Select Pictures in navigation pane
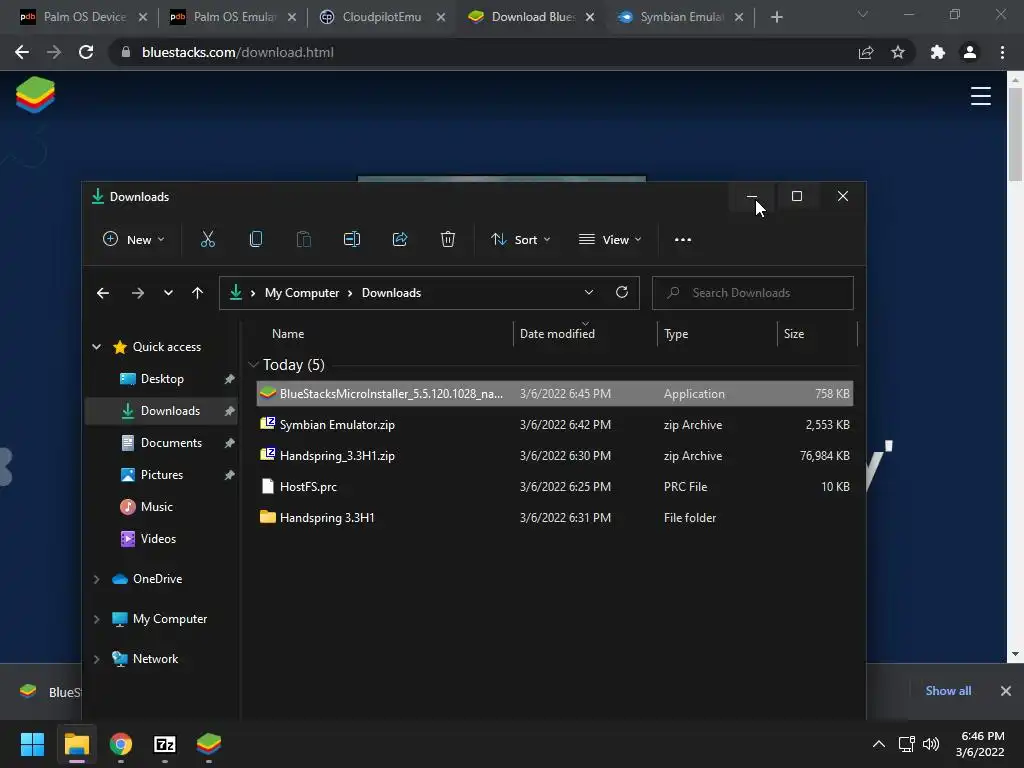The height and width of the screenshot is (768, 1024). tap(161, 475)
